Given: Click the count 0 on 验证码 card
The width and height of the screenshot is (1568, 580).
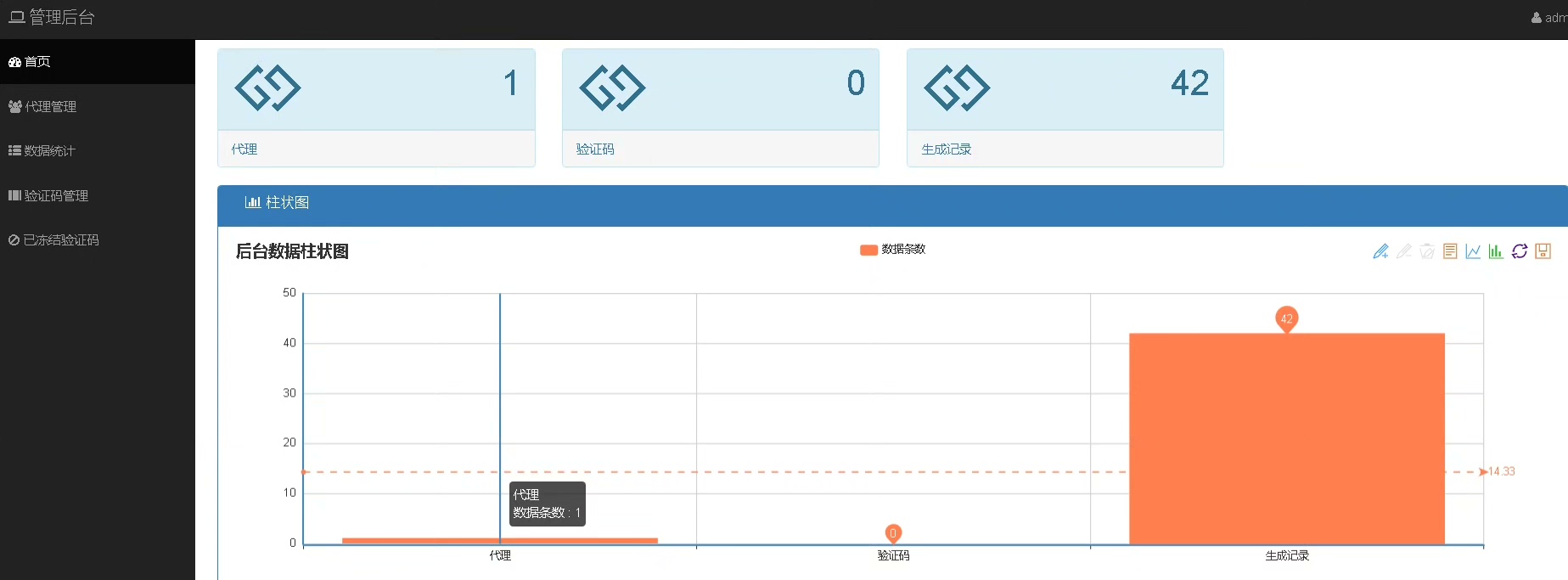Looking at the screenshot, I should (856, 83).
